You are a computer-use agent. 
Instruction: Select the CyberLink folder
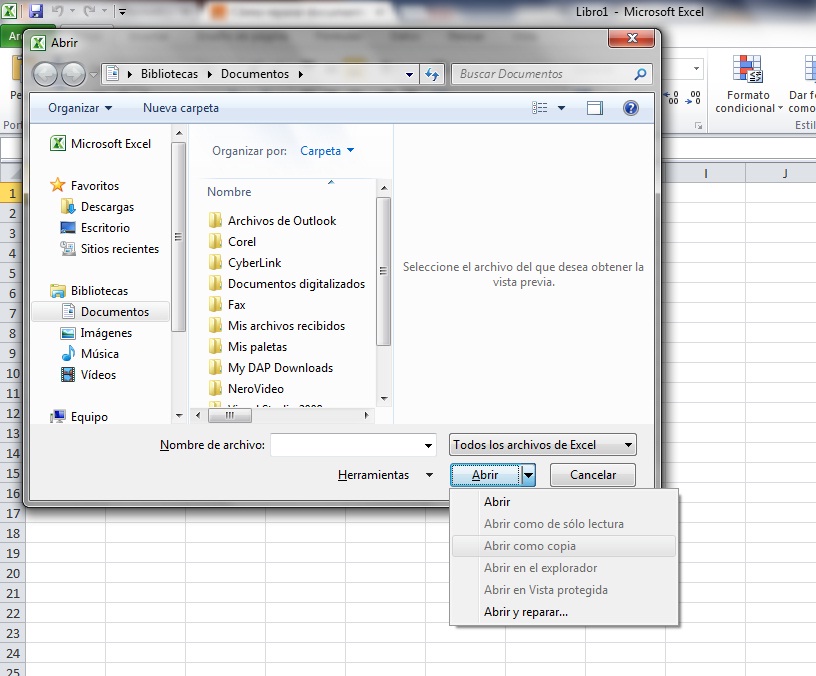tap(245, 263)
